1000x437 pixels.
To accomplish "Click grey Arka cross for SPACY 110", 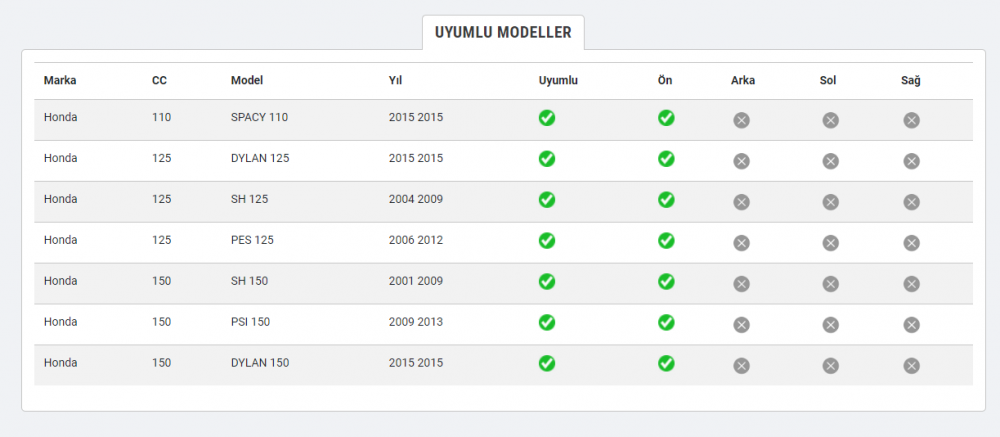I will click(741, 120).
